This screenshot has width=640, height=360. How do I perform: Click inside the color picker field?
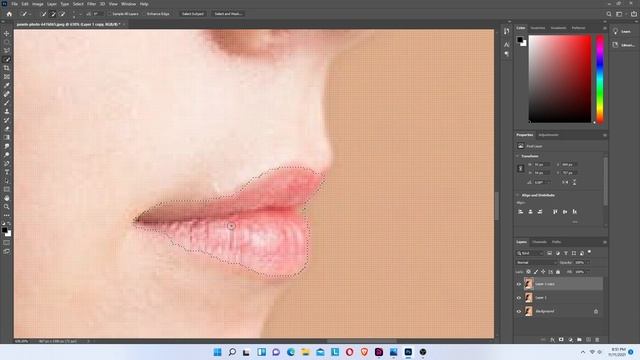560,79
